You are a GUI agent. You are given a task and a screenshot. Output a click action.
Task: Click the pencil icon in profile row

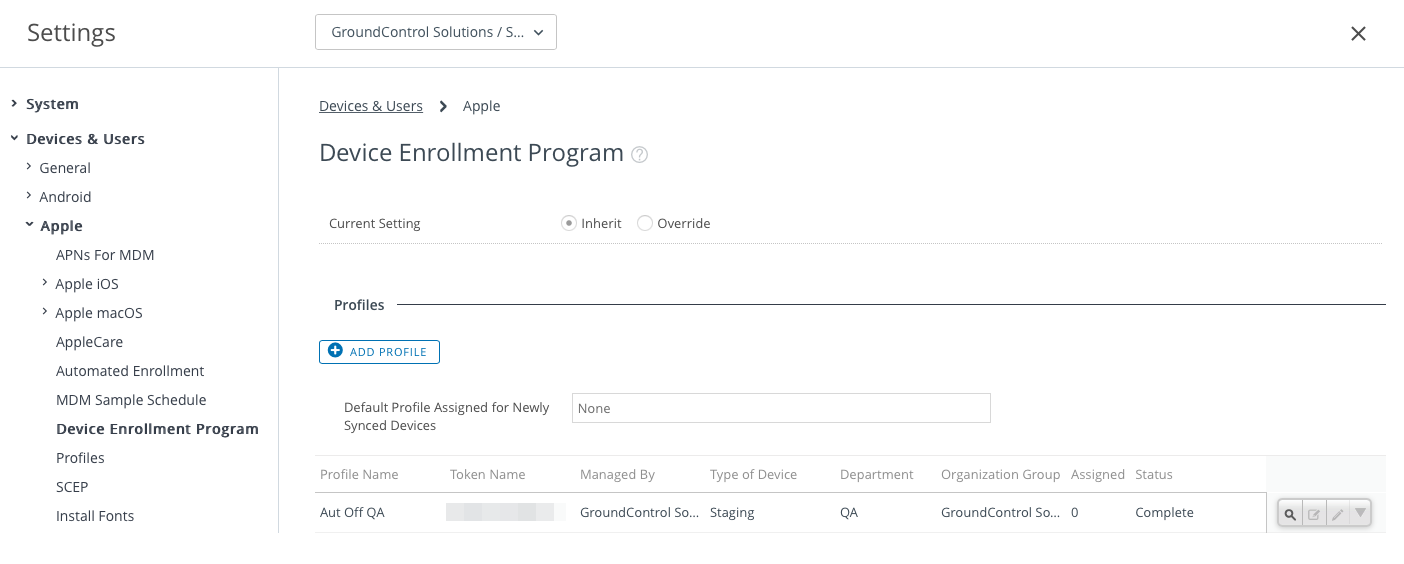coord(1337,514)
